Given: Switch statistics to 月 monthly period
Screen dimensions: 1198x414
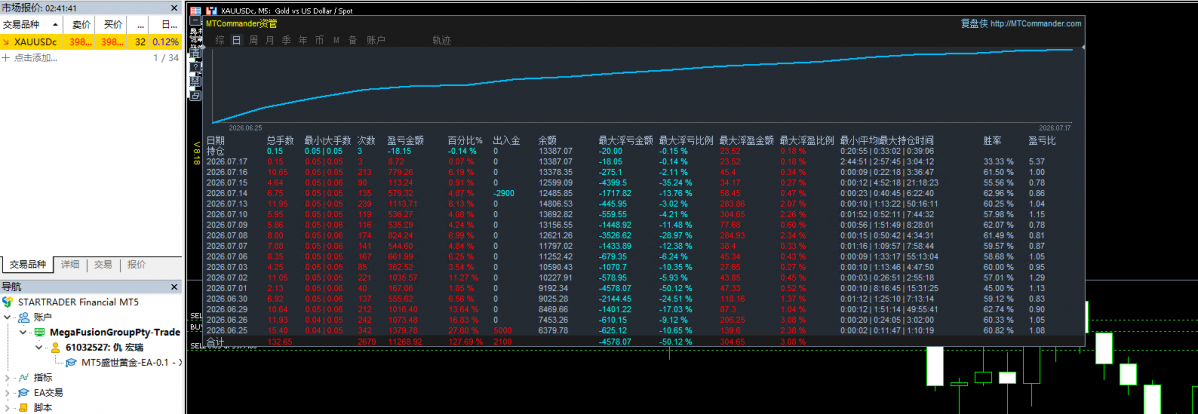Looking at the screenshot, I should (269, 40).
